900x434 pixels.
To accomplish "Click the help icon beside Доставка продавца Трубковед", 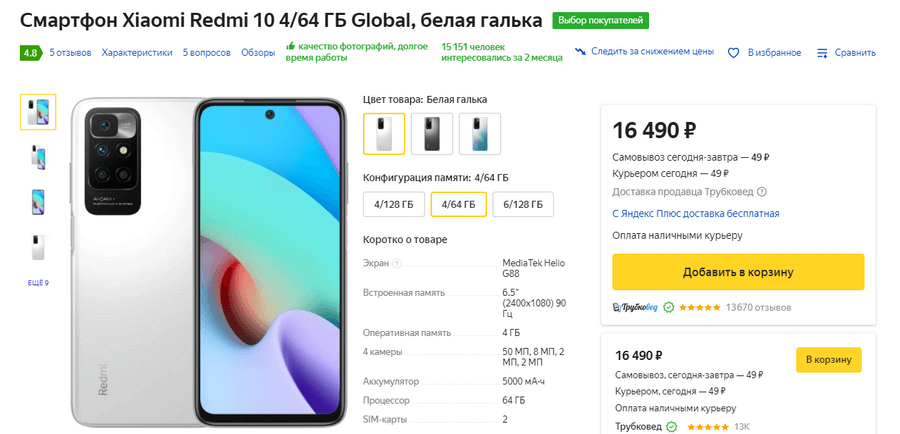I will click(x=762, y=192).
